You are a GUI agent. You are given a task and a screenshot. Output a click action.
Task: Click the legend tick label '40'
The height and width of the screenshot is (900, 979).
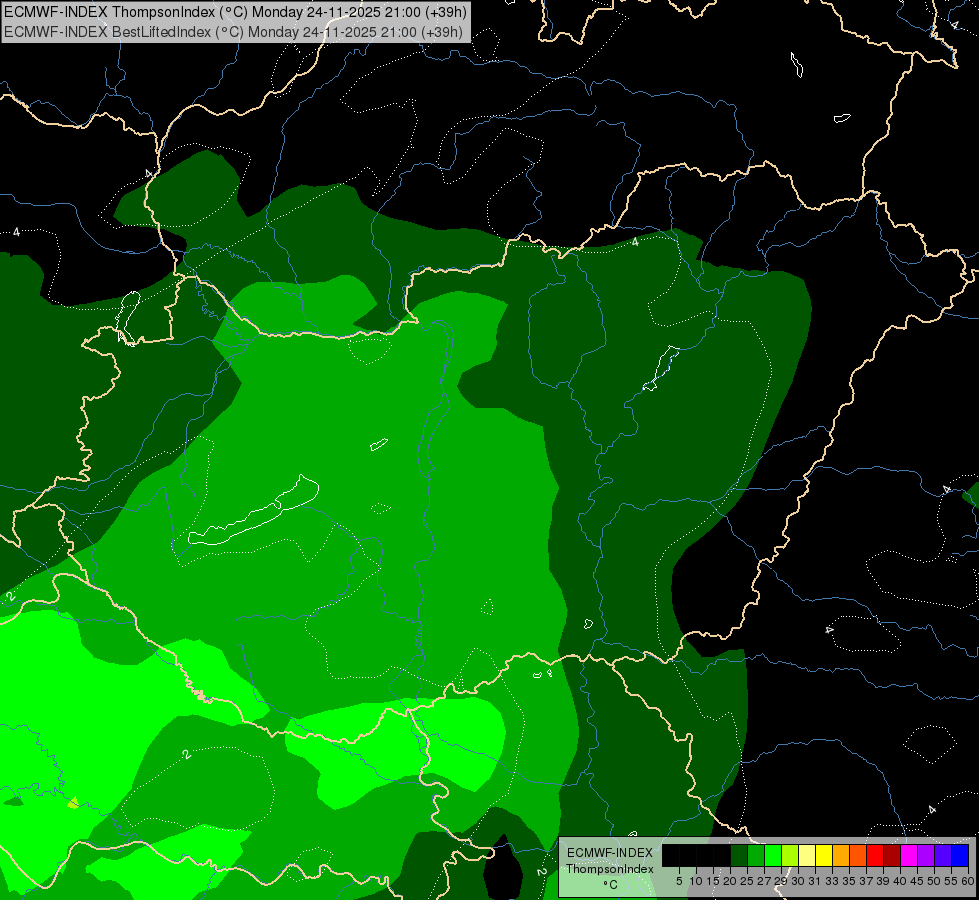(x=900, y=881)
